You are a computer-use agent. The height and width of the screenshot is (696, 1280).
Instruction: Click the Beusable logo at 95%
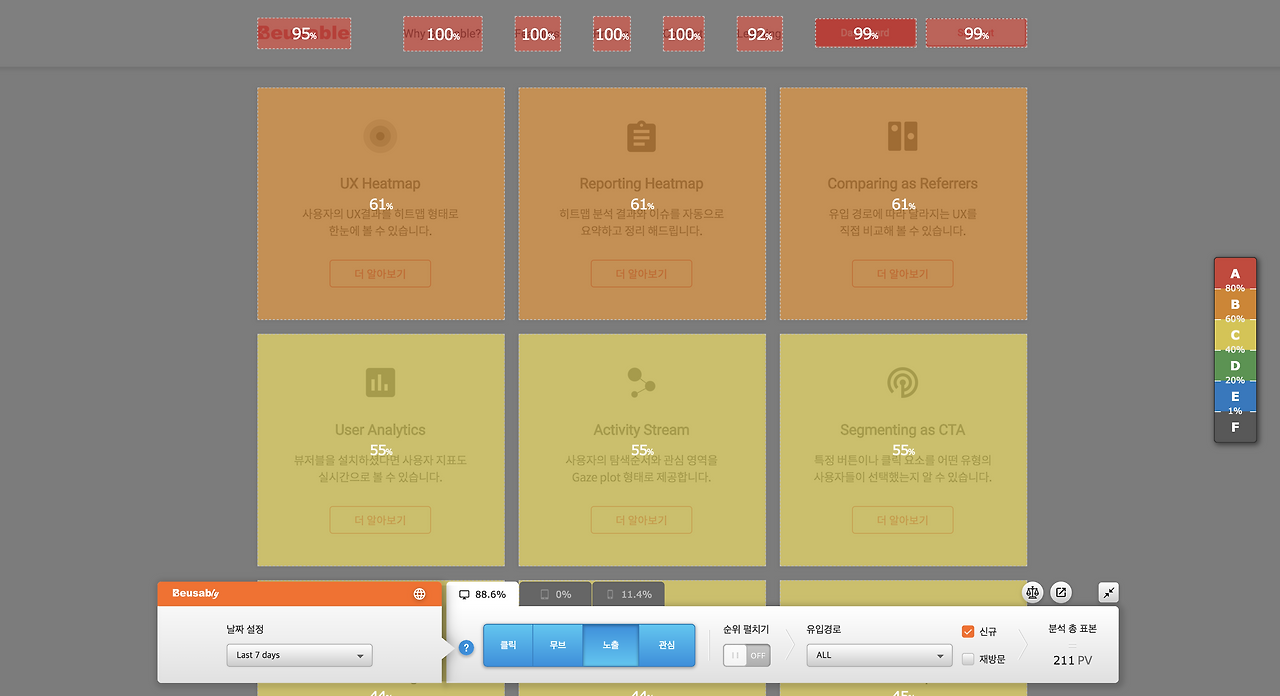coord(304,33)
